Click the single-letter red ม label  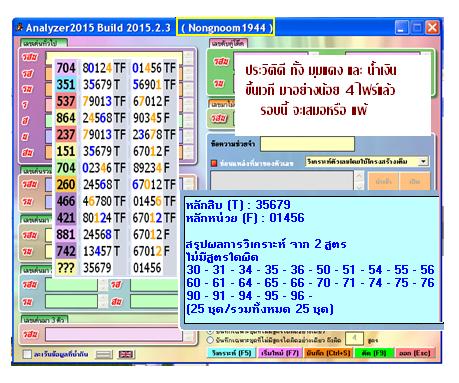click(25, 137)
